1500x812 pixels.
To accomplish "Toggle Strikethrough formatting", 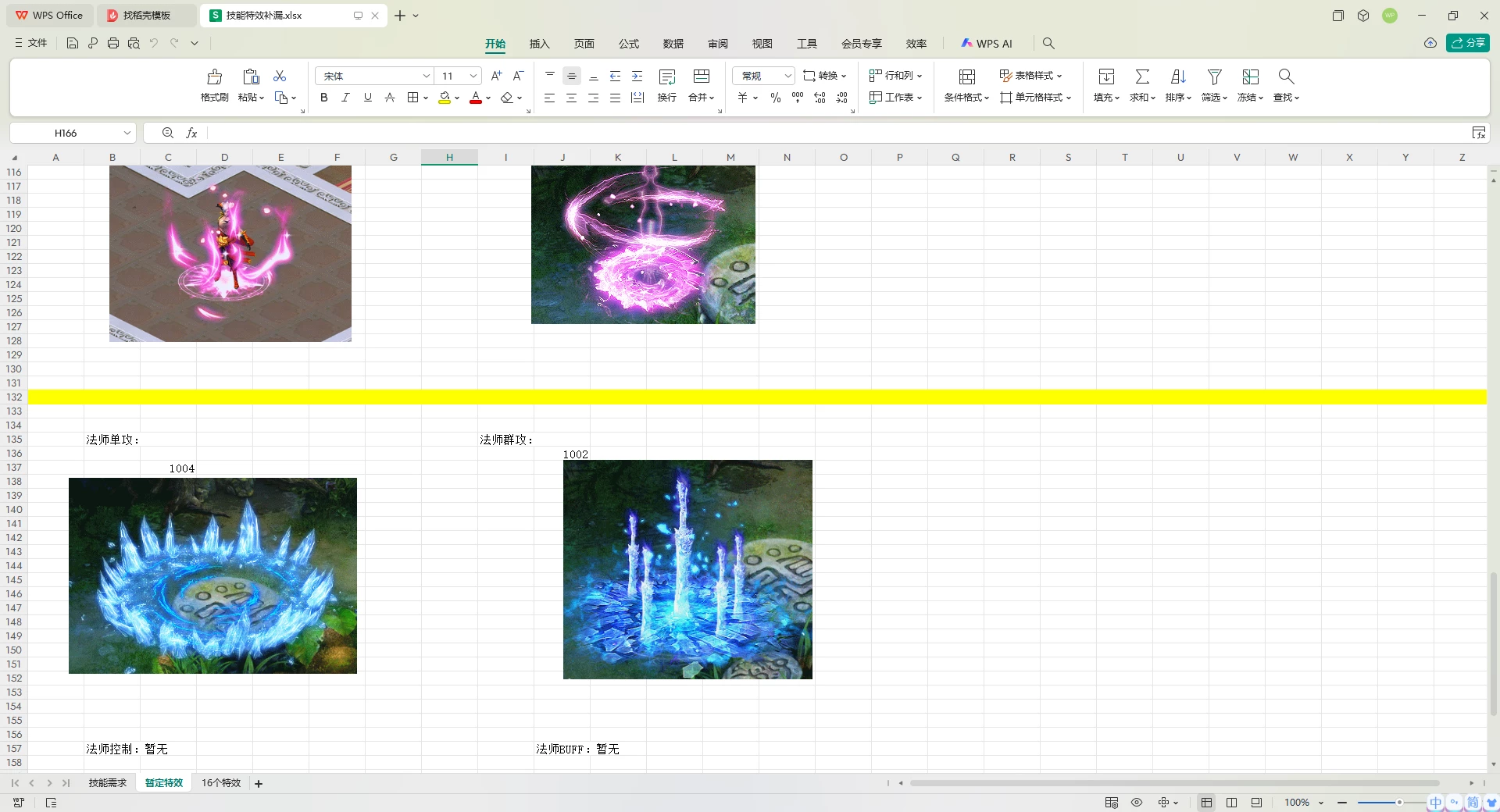I will point(389,98).
